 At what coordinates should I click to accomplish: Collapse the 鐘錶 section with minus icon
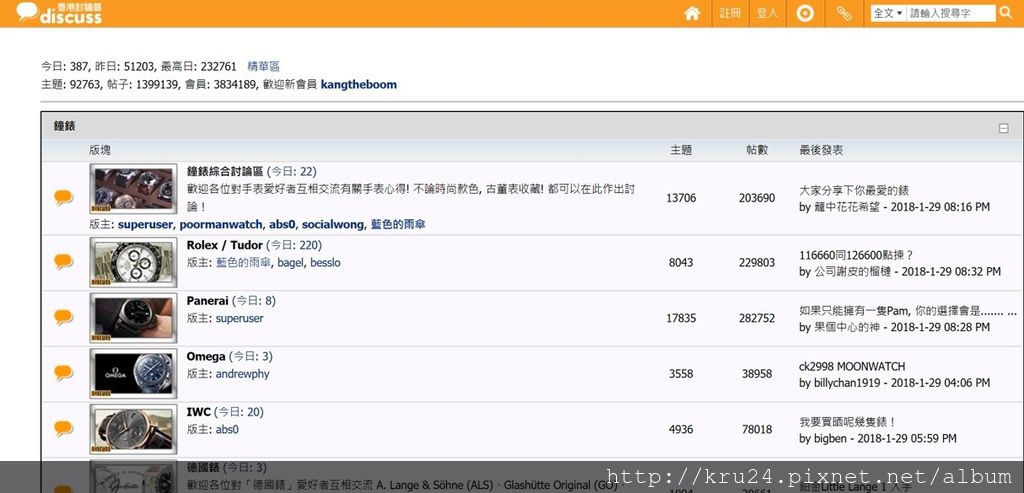[x=1004, y=129]
